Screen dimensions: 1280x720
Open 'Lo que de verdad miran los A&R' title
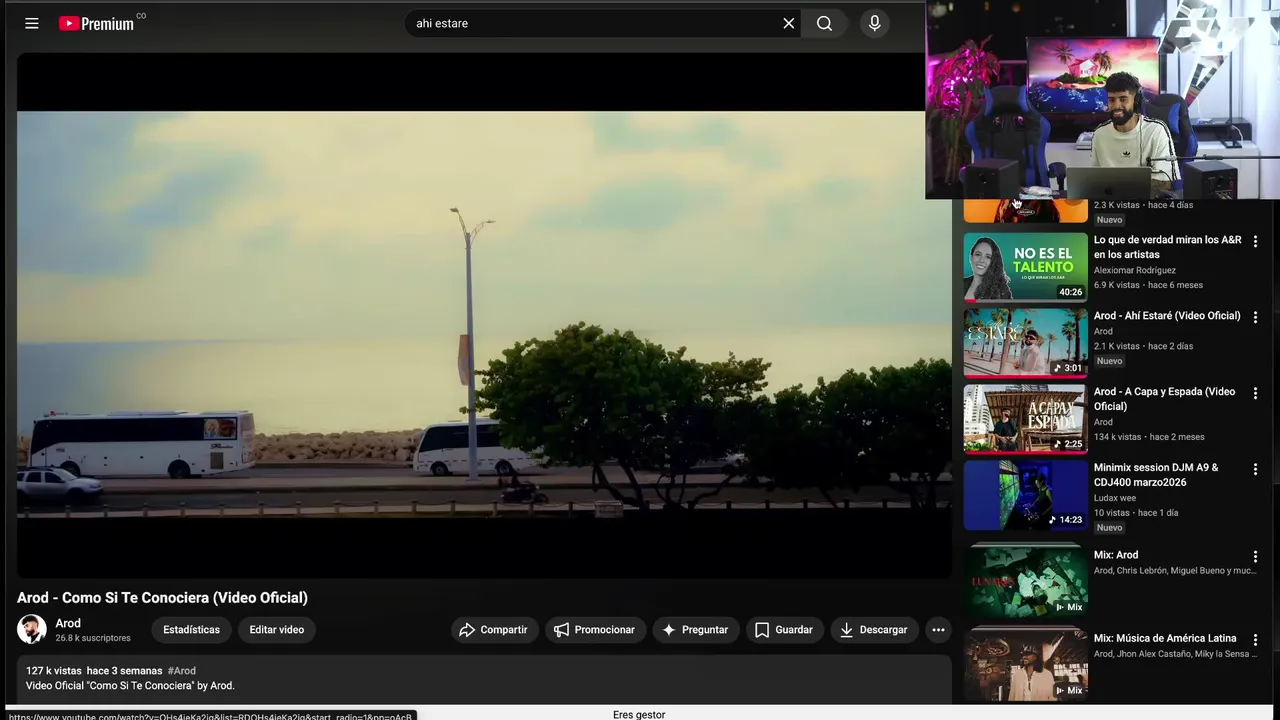pyautogui.click(x=1167, y=247)
